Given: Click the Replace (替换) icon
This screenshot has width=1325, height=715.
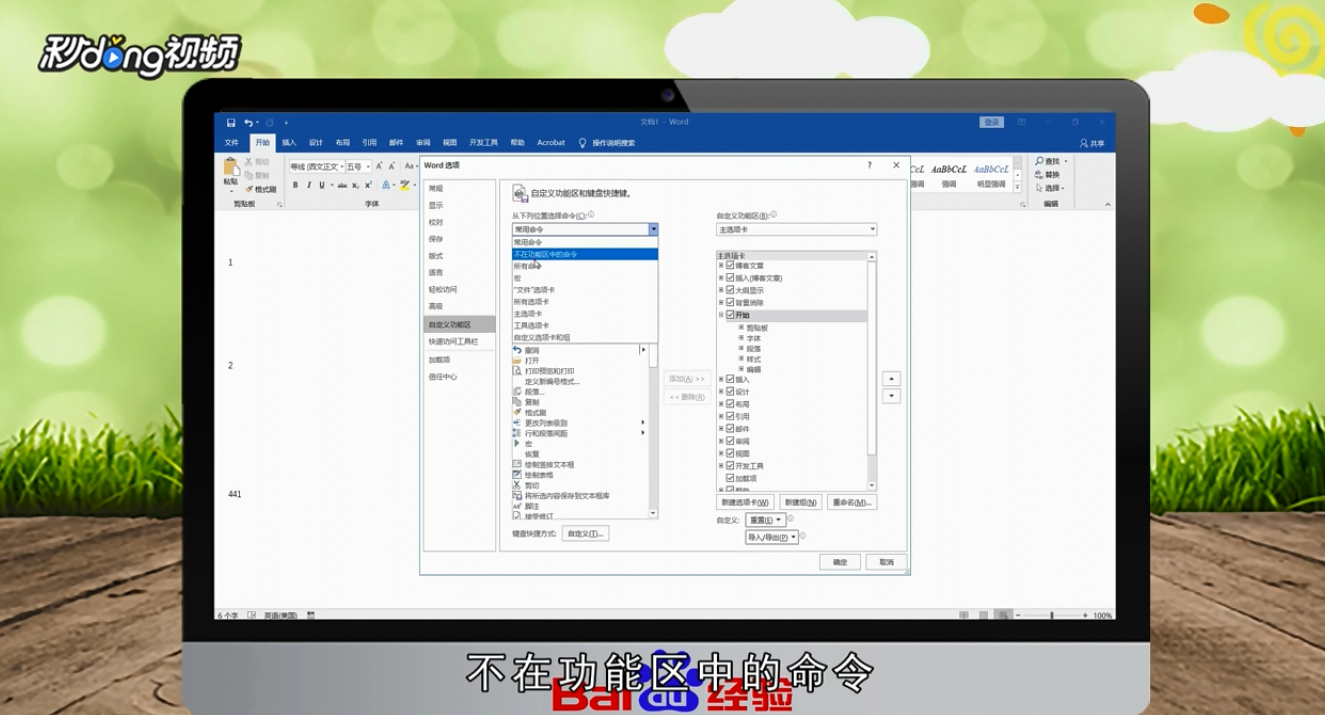Looking at the screenshot, I should tap(1040, 174).
